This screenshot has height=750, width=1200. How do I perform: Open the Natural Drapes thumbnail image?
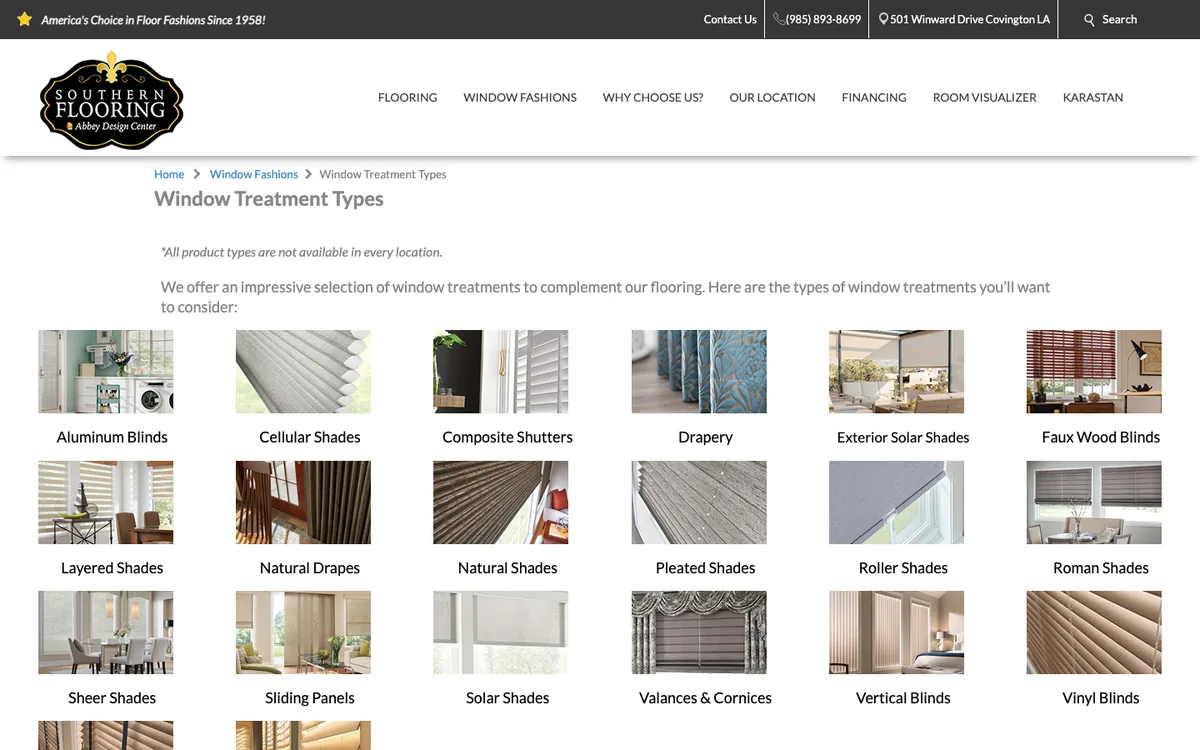point(303,502)
